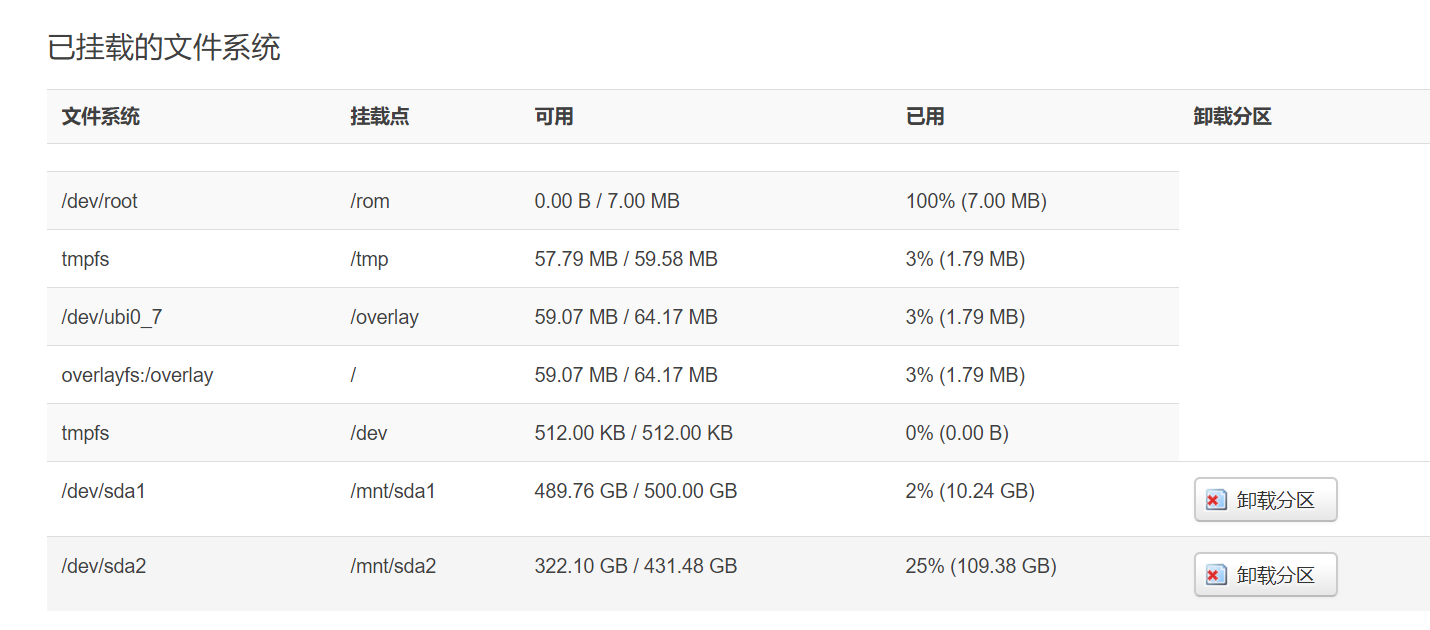Image resolution: width=1430 pixels, height=630 pixels.
Task: Click the 2% (10.24 GB) usage cell
Action: 970,491
